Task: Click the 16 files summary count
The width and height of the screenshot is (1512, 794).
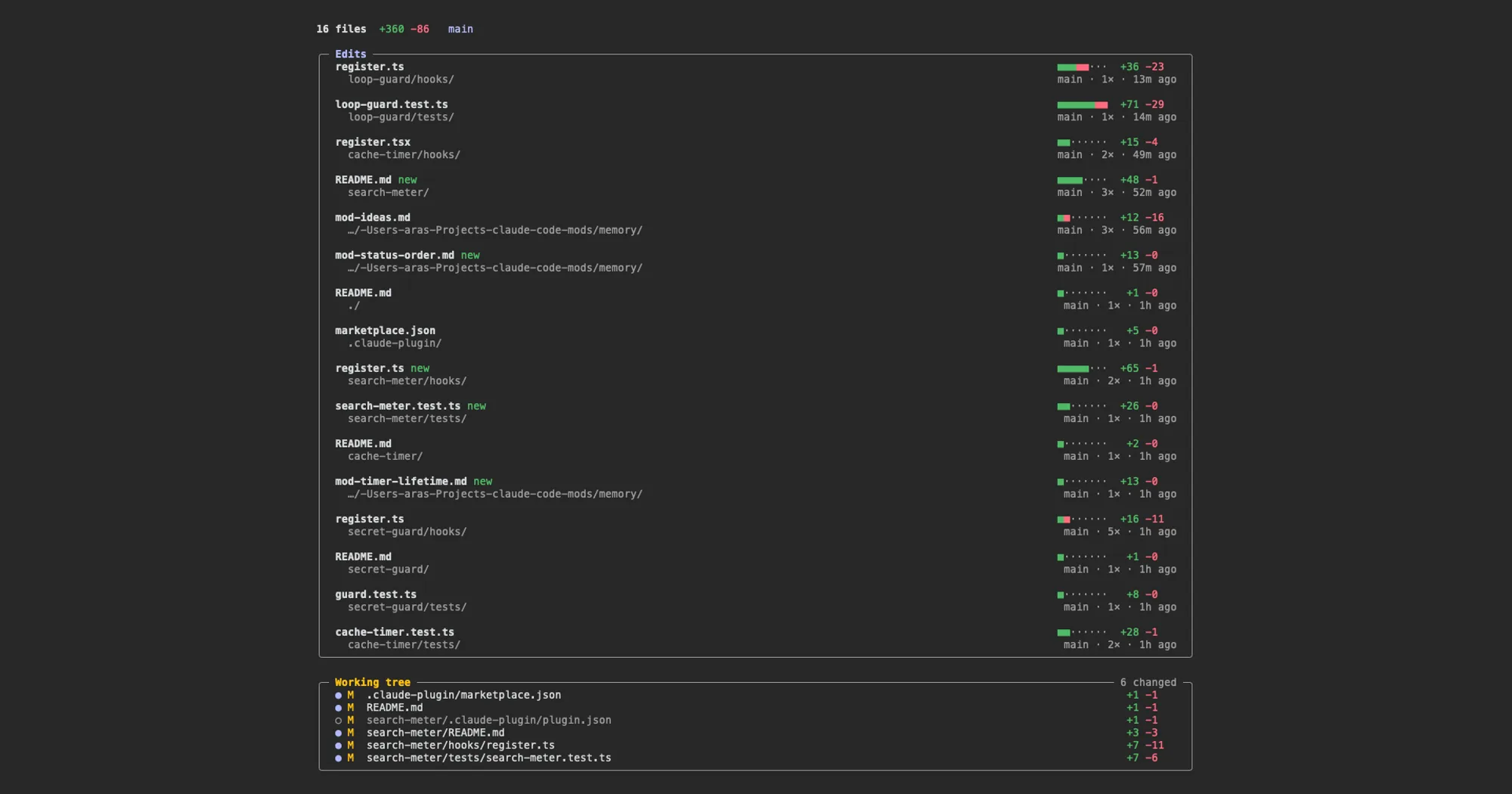Action: tap(341, 29)
